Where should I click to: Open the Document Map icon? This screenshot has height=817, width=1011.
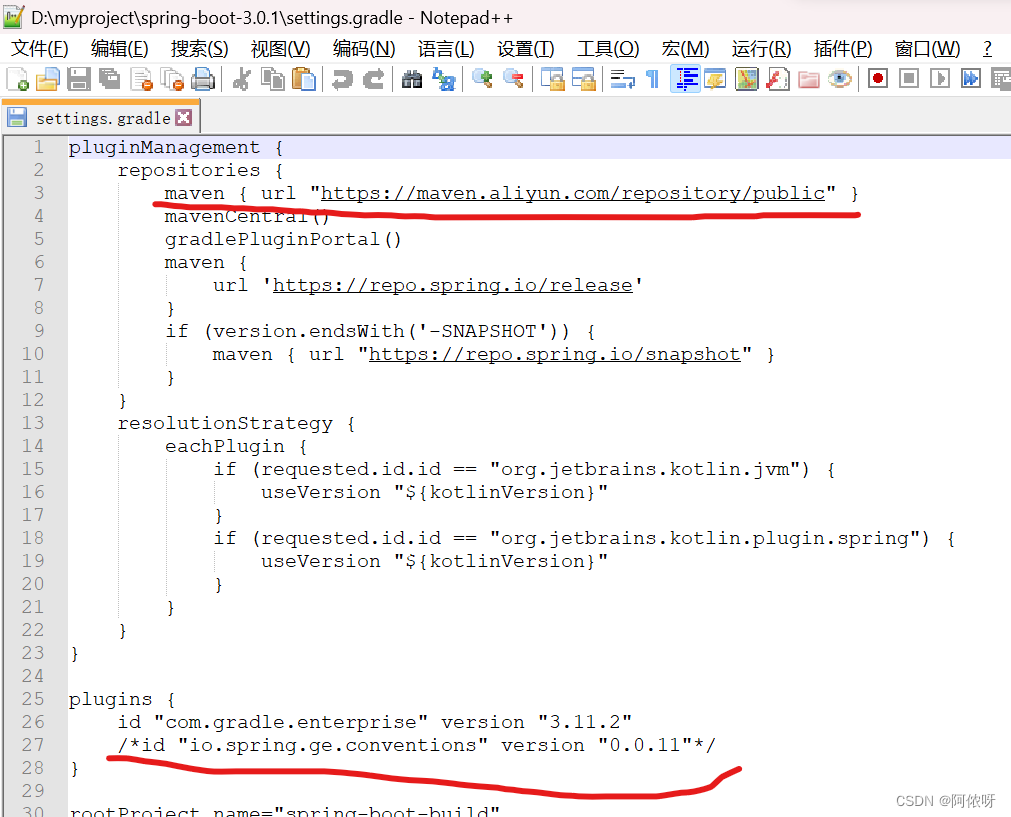click(747, 79)
